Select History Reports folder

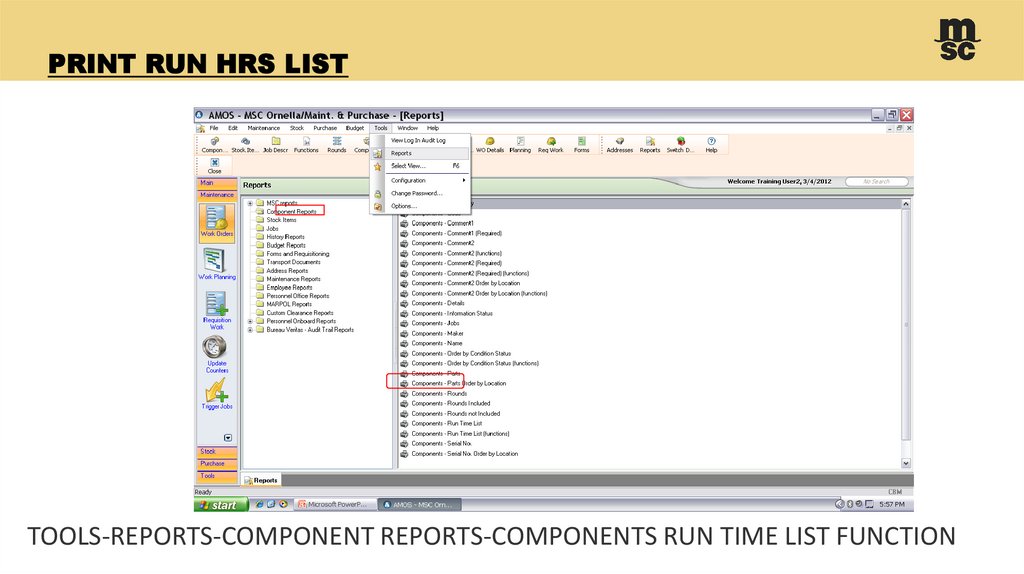tap(285, 237)
